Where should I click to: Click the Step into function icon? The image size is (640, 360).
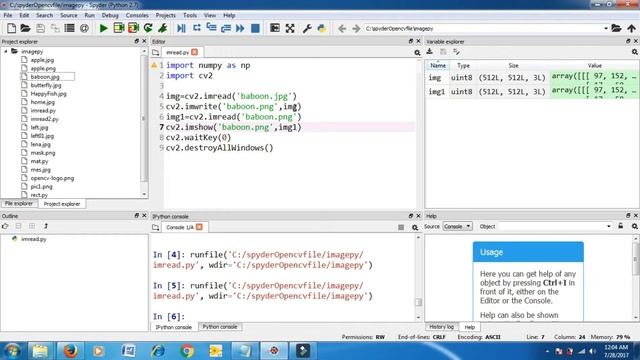point(211,28)
